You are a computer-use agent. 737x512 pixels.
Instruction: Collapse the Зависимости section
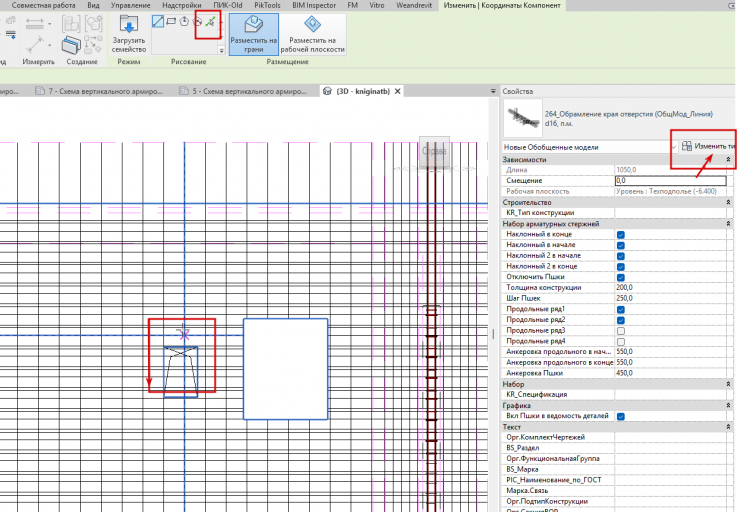point(728,160)
